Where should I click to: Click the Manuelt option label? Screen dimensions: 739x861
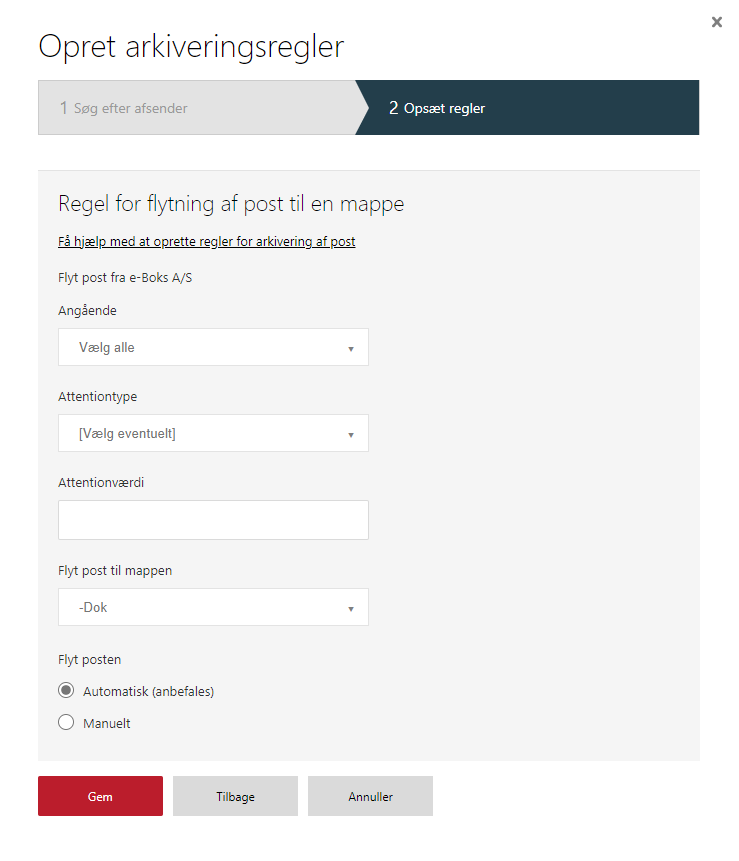(x=107, y=723)
